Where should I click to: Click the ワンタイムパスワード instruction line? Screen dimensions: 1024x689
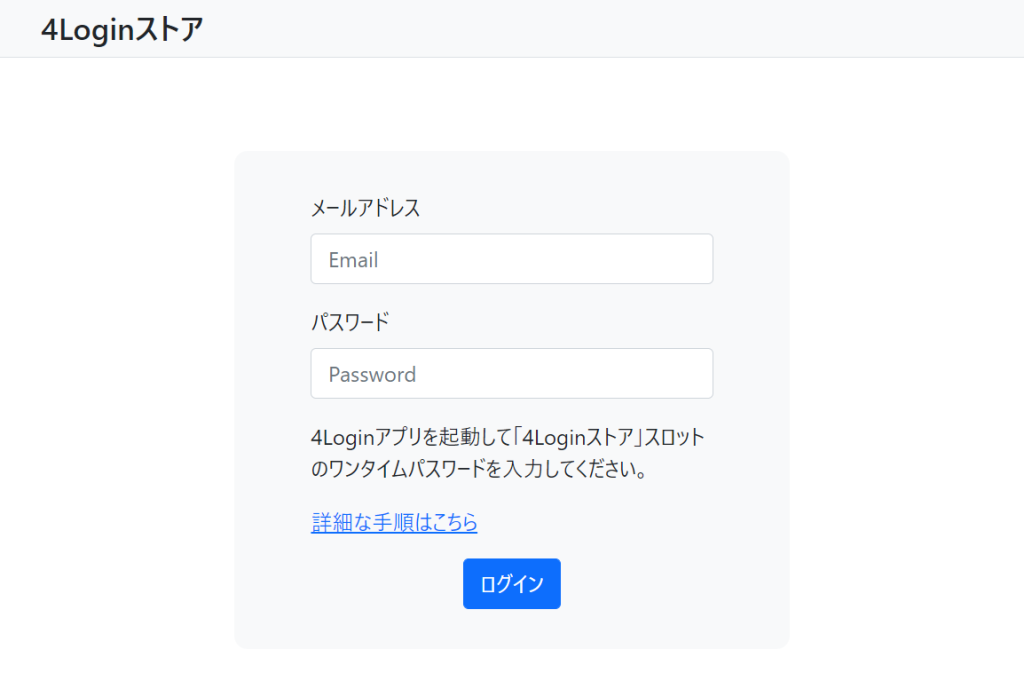pos(479,469)
